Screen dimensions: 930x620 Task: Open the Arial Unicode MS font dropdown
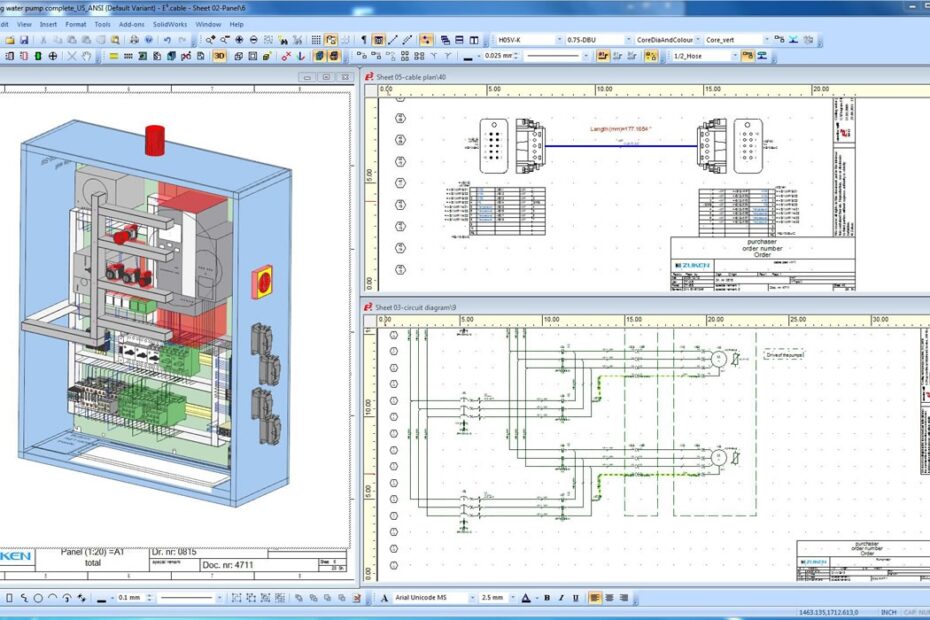471,597
